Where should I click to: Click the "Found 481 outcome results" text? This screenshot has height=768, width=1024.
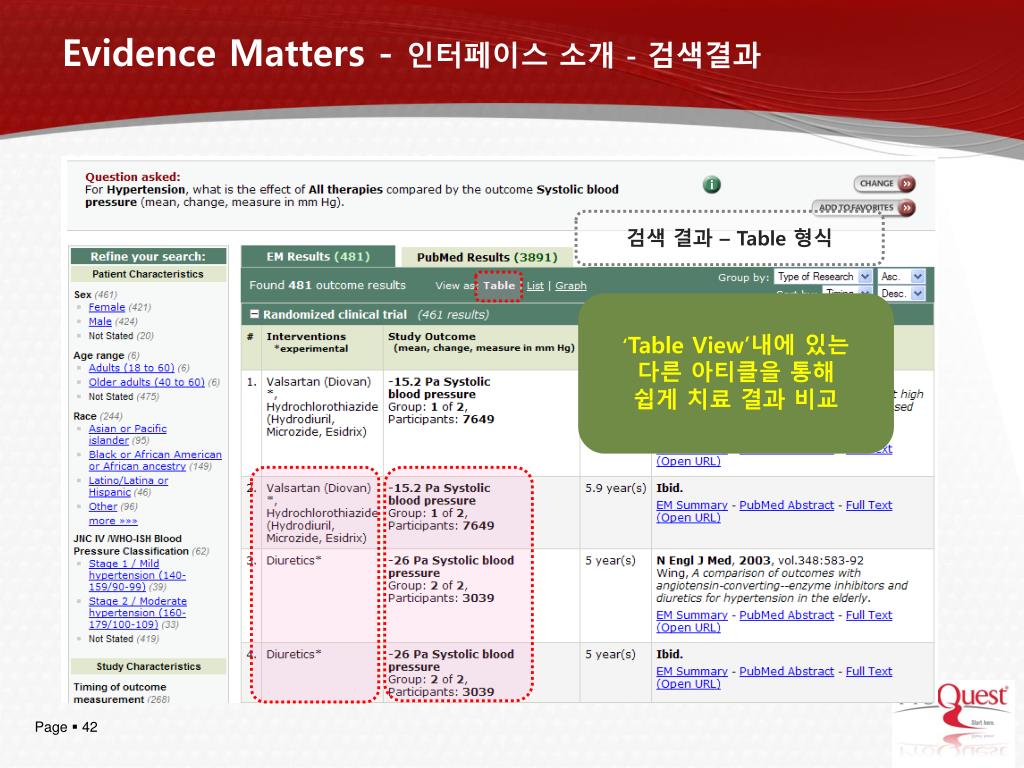coord(327,285)
